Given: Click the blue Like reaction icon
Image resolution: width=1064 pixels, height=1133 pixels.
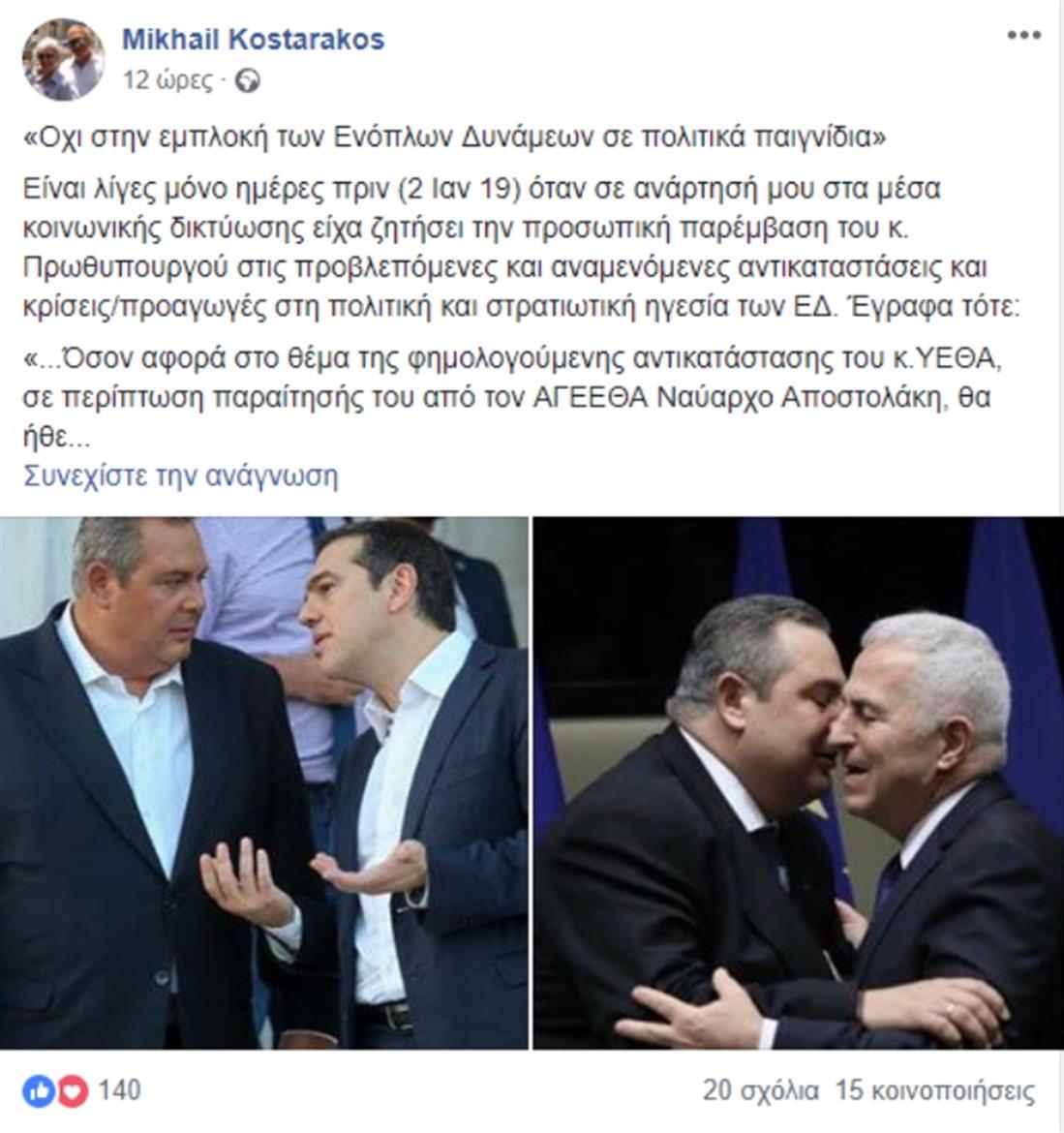Looking at the screenshot, I should tap(39, 1091).
